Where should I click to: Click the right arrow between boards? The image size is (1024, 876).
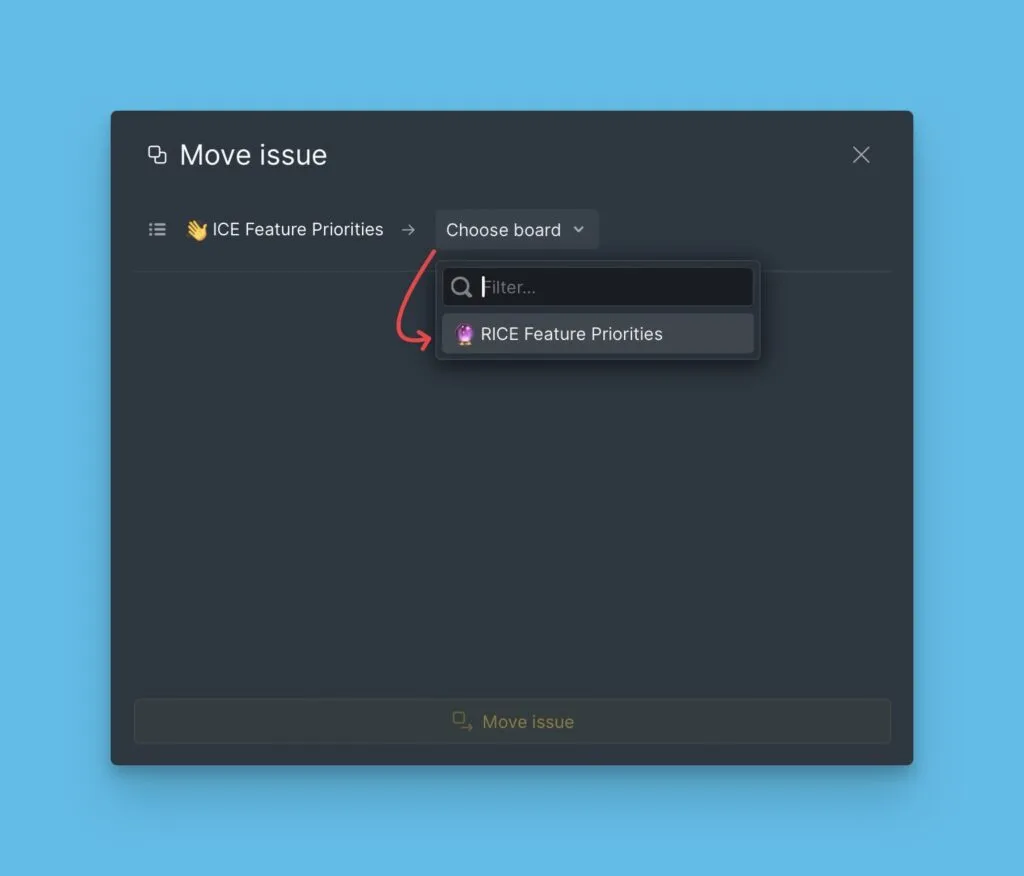click(408, 230)
